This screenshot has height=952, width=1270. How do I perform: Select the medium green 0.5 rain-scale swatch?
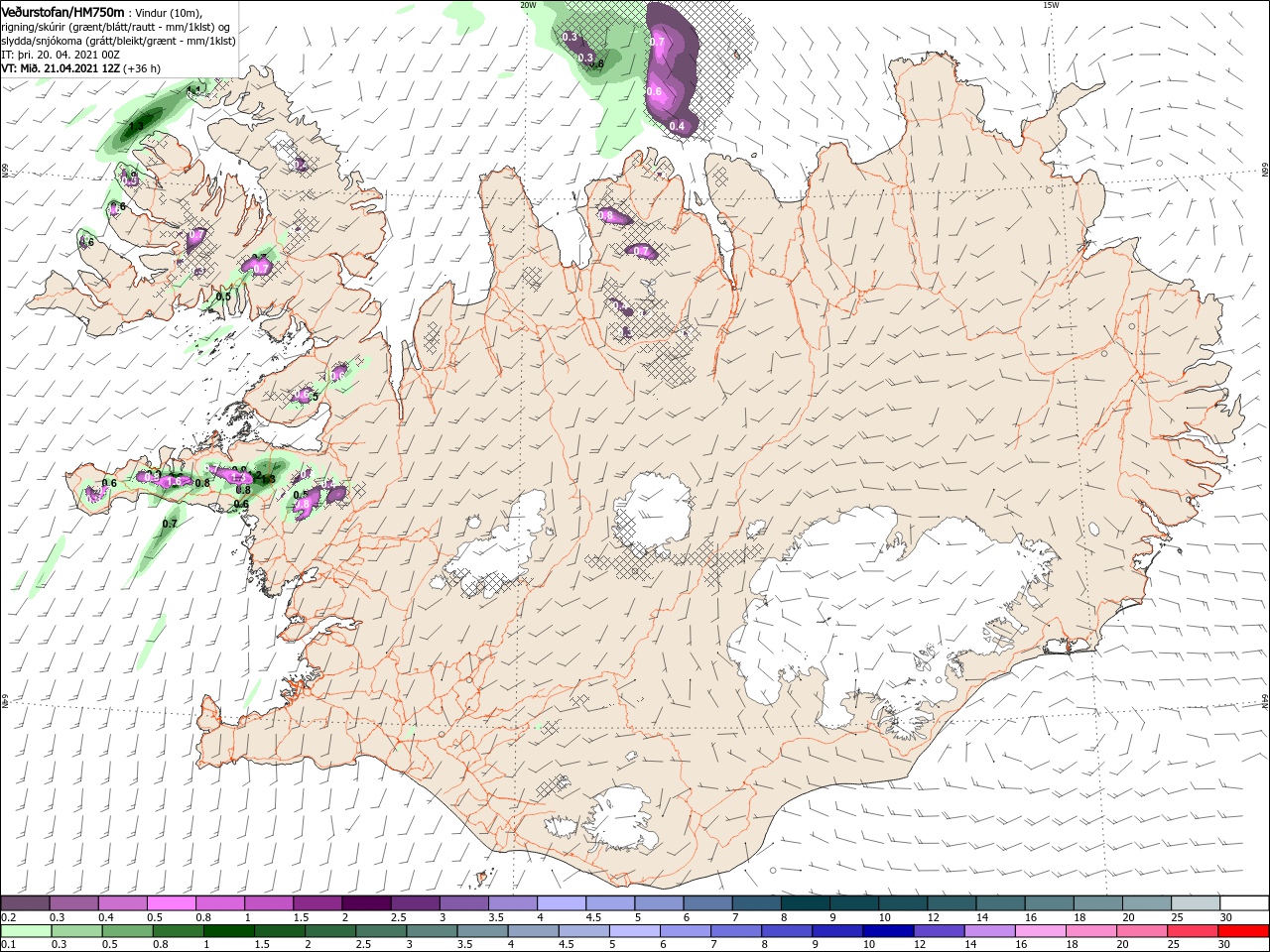127,931
